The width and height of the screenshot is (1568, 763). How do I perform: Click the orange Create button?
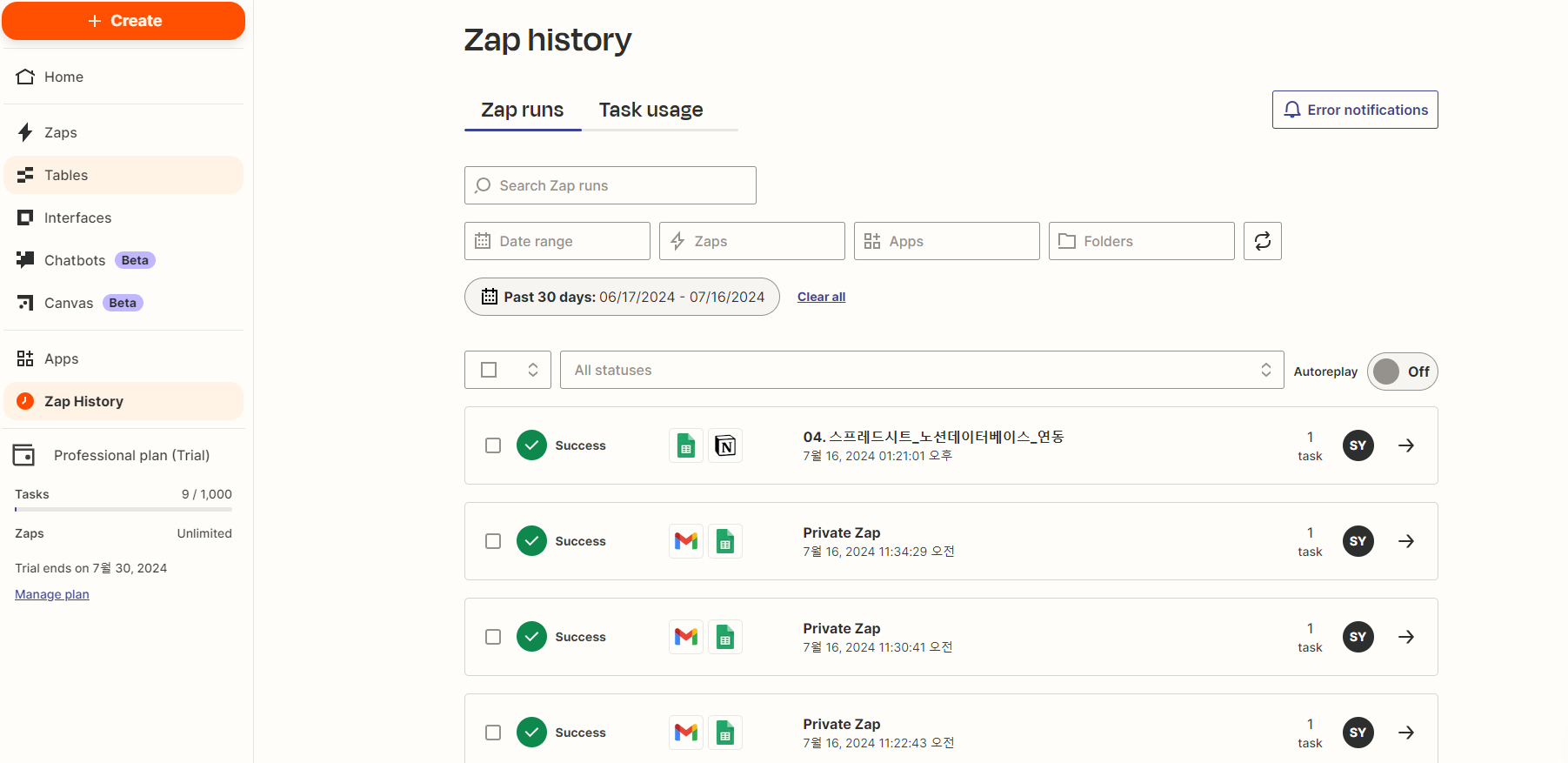(x=123, y=21)
